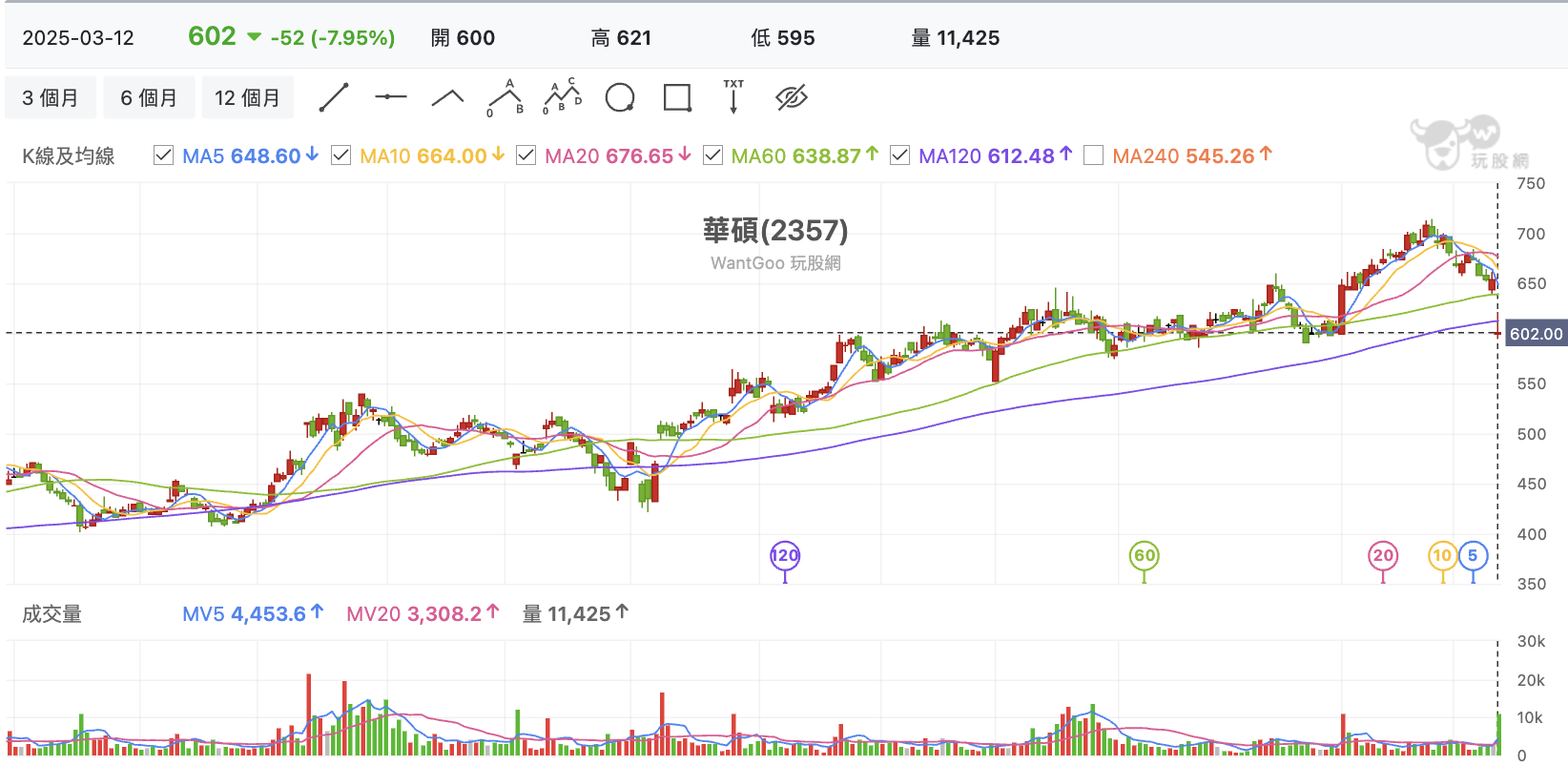Select the trend line drawing tool
Screen dimensions: 1568x765
tap(334, 97)
